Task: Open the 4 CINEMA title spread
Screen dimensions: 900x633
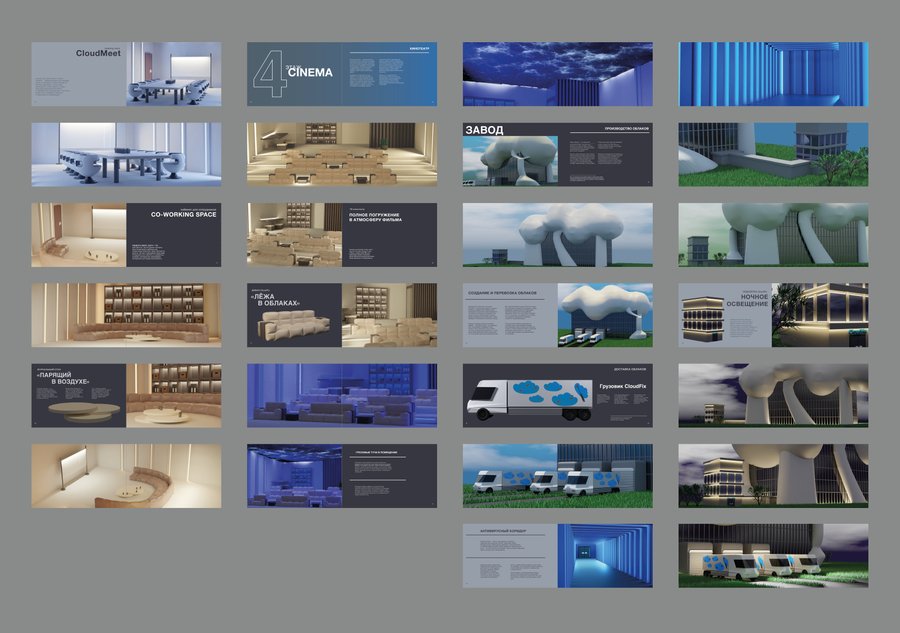Action: click(342, 74)
